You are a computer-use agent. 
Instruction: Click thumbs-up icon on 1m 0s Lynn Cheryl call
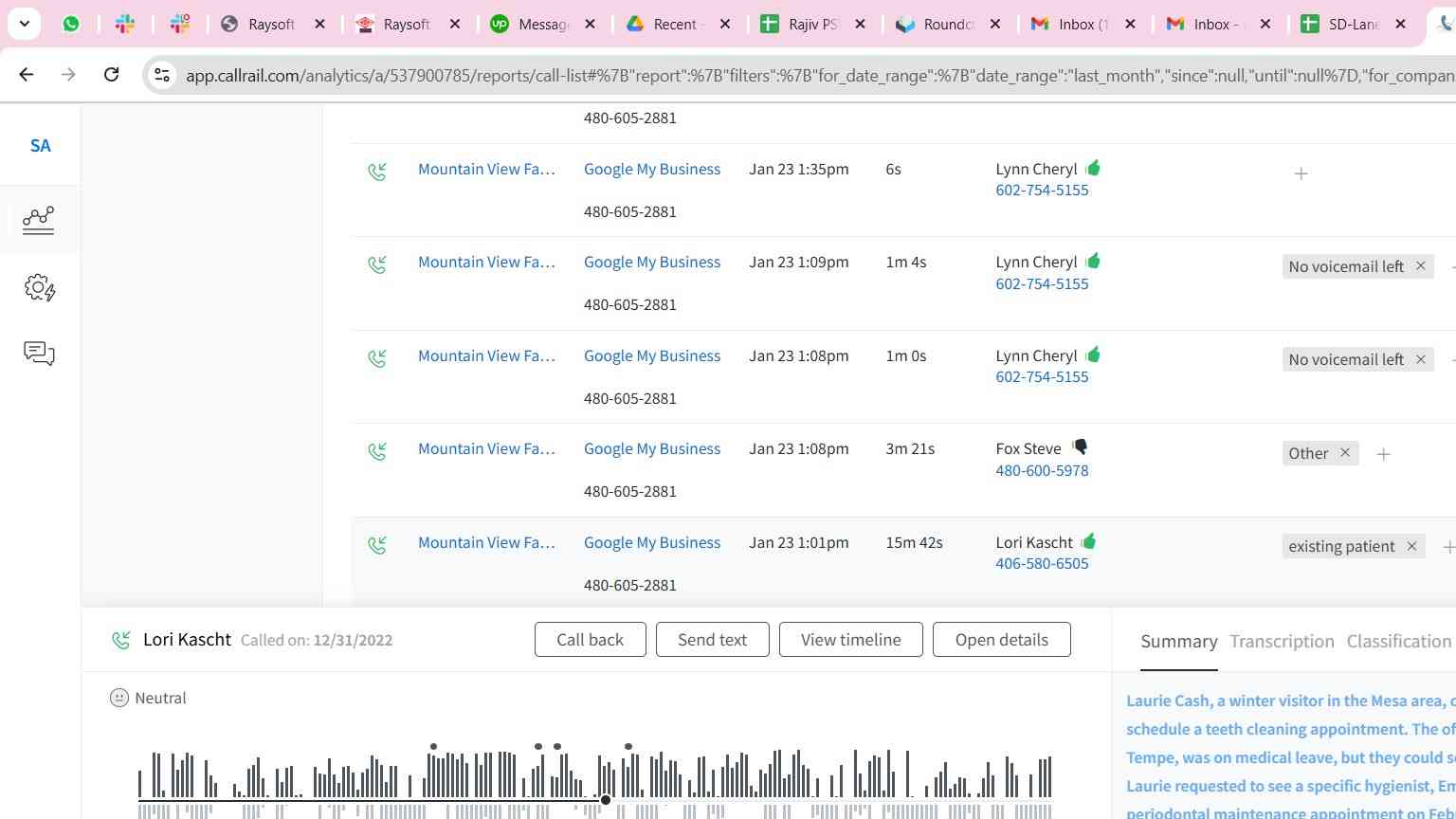[1093, 355]
